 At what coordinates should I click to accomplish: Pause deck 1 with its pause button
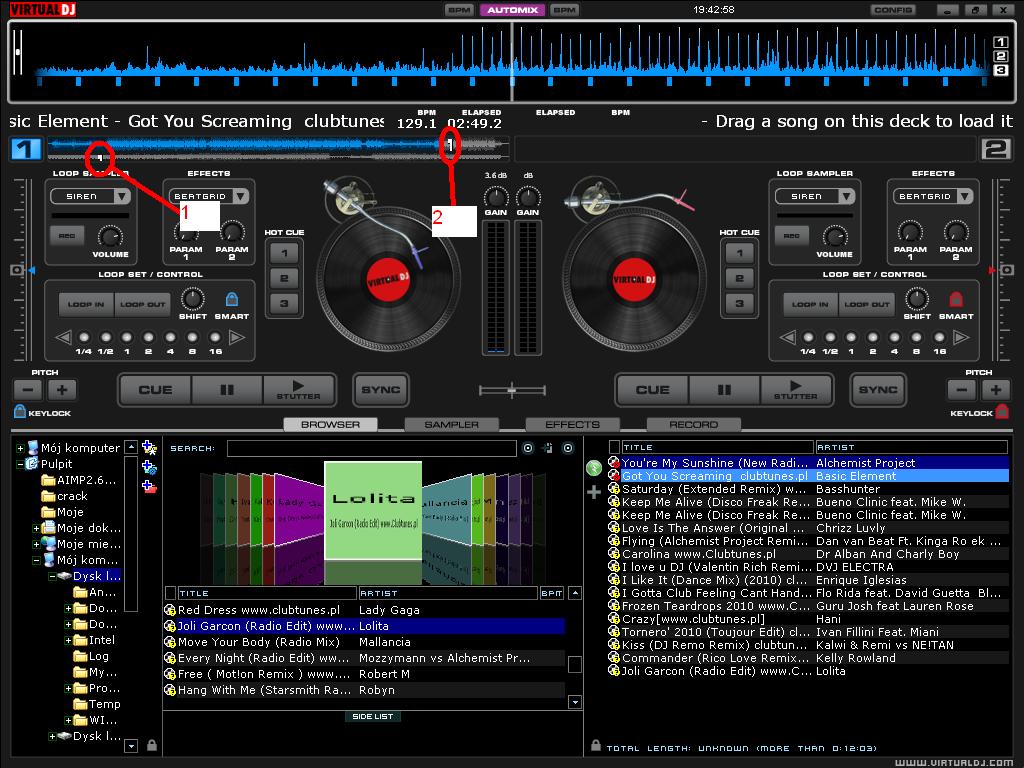point(227,390)
